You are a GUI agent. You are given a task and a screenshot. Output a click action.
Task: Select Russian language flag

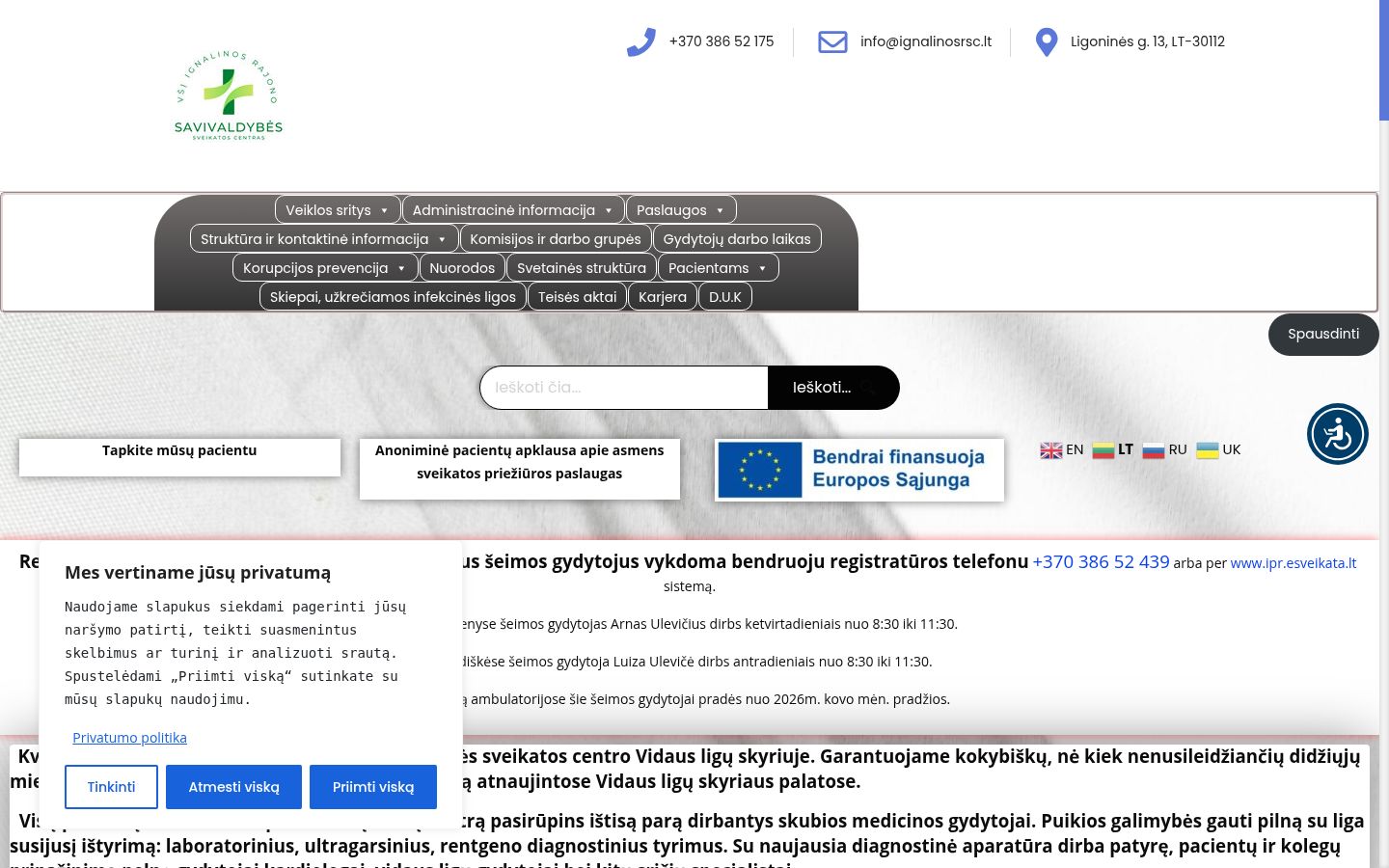click(x=1154, y=450)
